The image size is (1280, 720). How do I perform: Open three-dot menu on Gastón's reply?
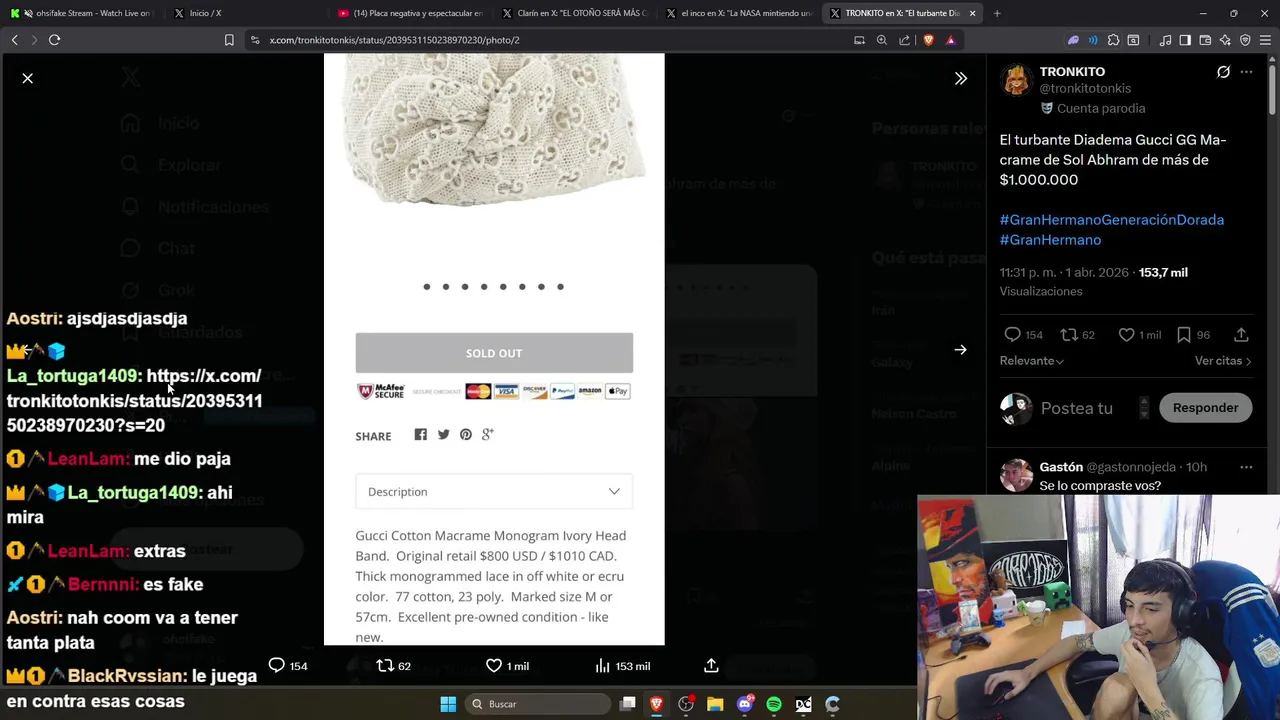(x=1246, y=467)
